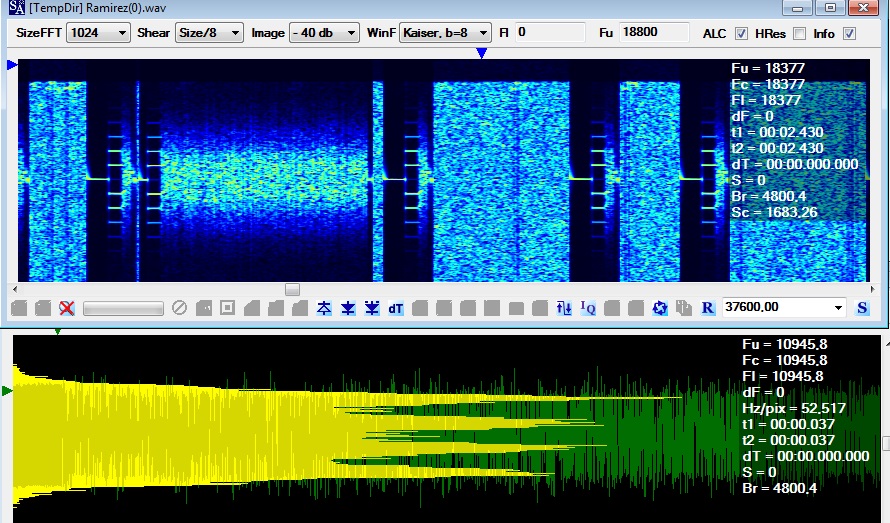890x523 pixels.
Task: Open the WinF Kaiser window dropdown
Action: (445, 33)
